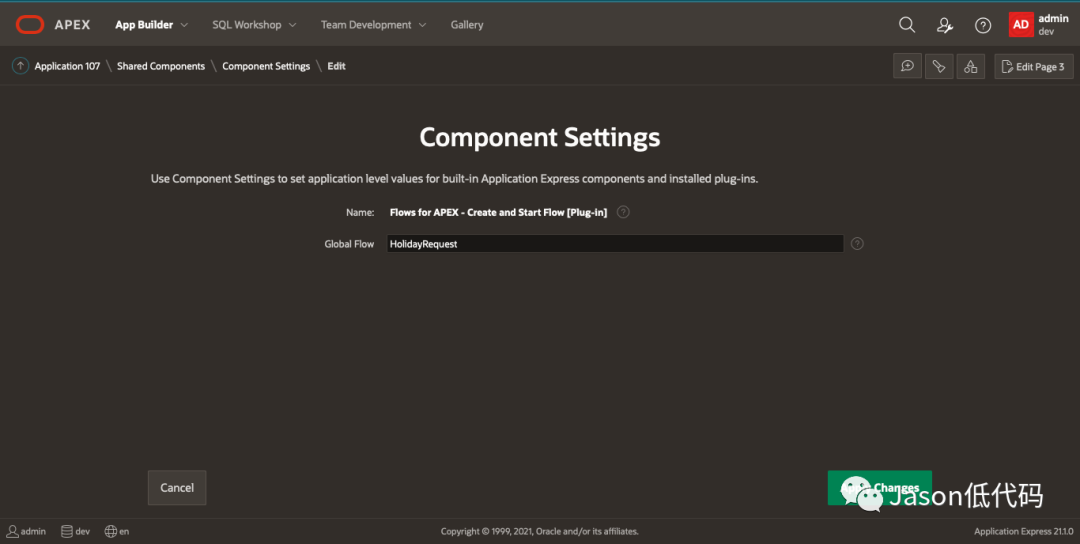Click the Cancel button
This screenshot has height=544, width=1080.
click(177, 488)
